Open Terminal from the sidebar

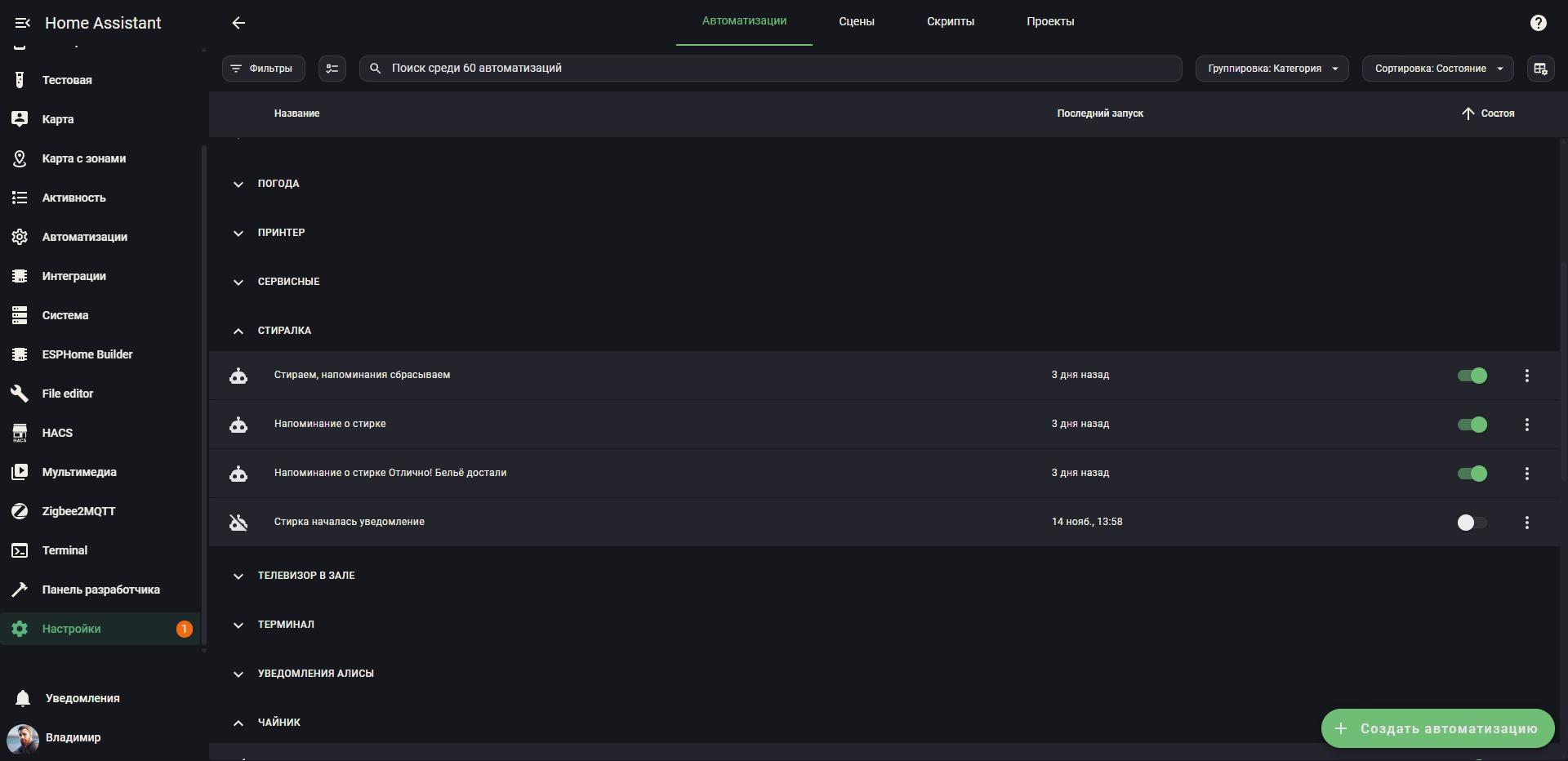coord(65,550)
